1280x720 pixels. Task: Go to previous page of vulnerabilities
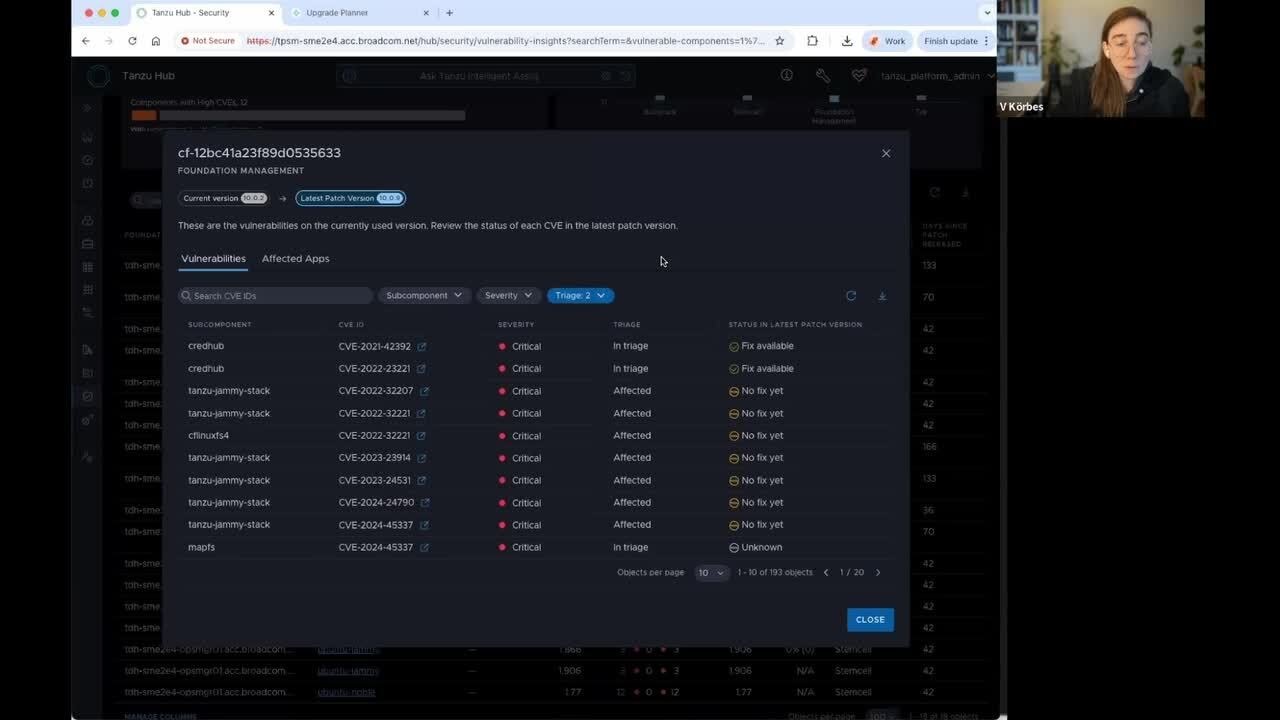tap(826, 573)
